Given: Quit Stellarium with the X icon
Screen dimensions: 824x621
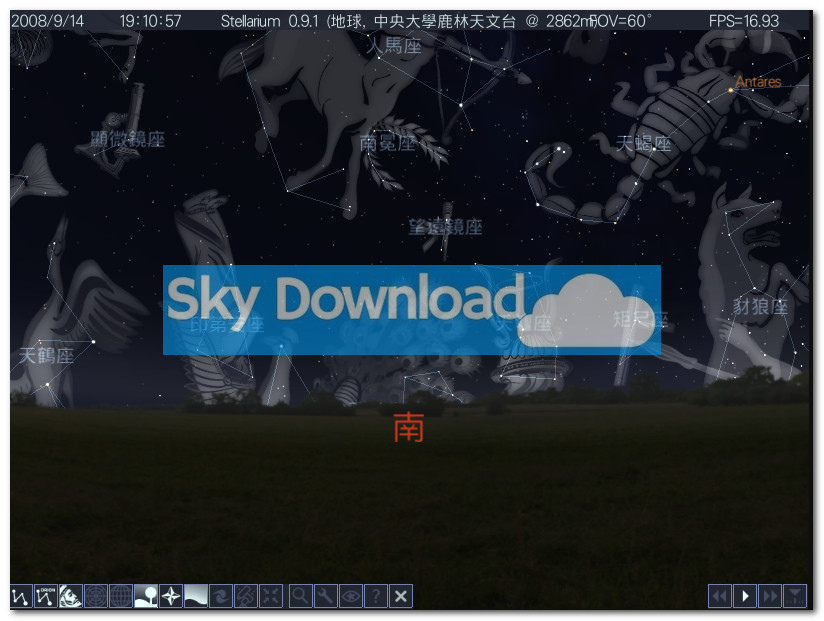Looking at the screenshot, I should pos(400,596).
